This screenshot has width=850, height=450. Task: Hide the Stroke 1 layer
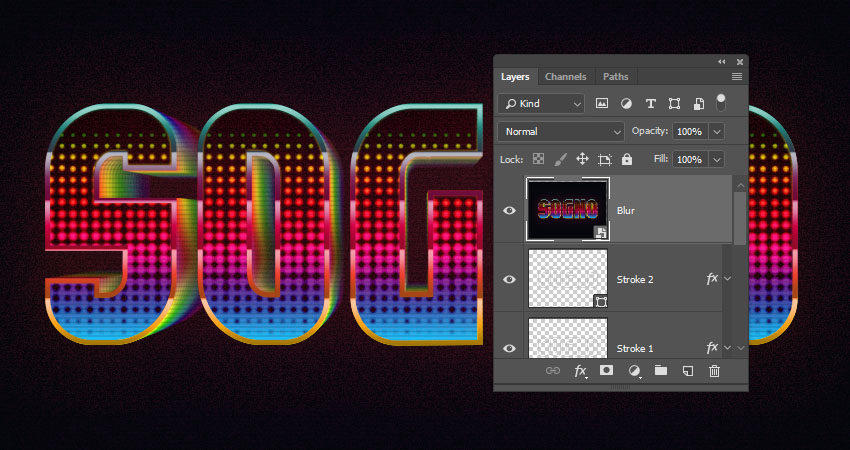coord(509,349)
